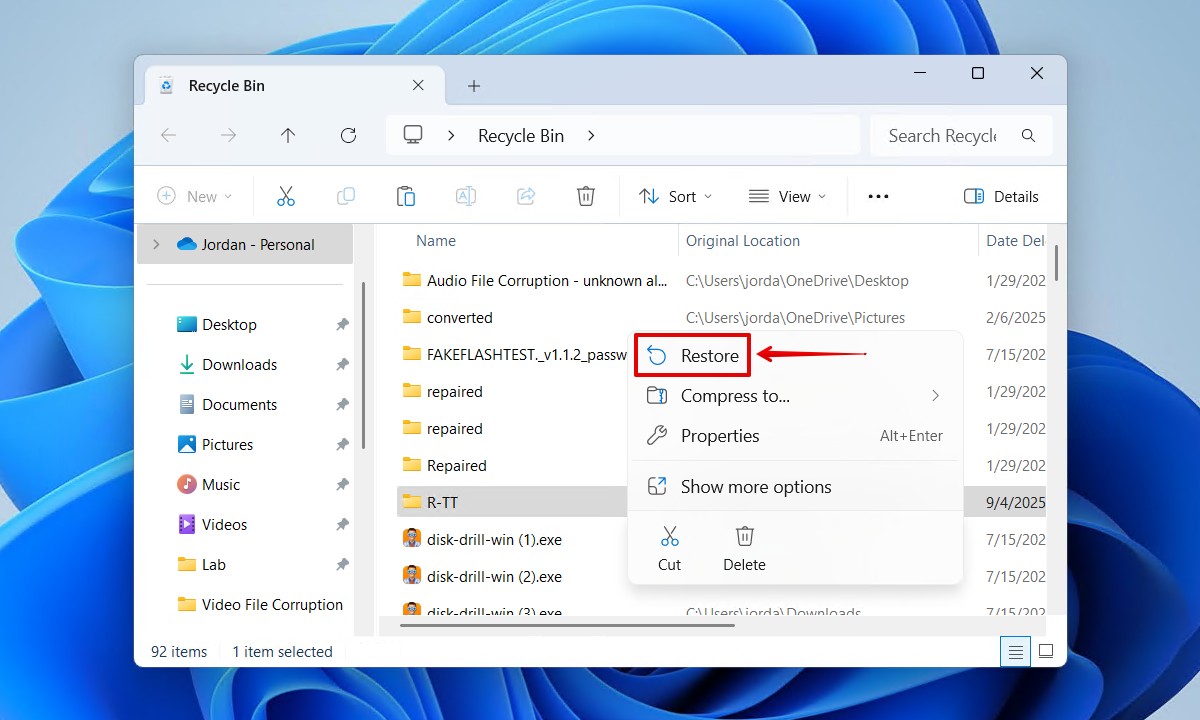Activate the details list view toggle
Viewport: 1200px width, 720px height.
[x=1015, y=651]
